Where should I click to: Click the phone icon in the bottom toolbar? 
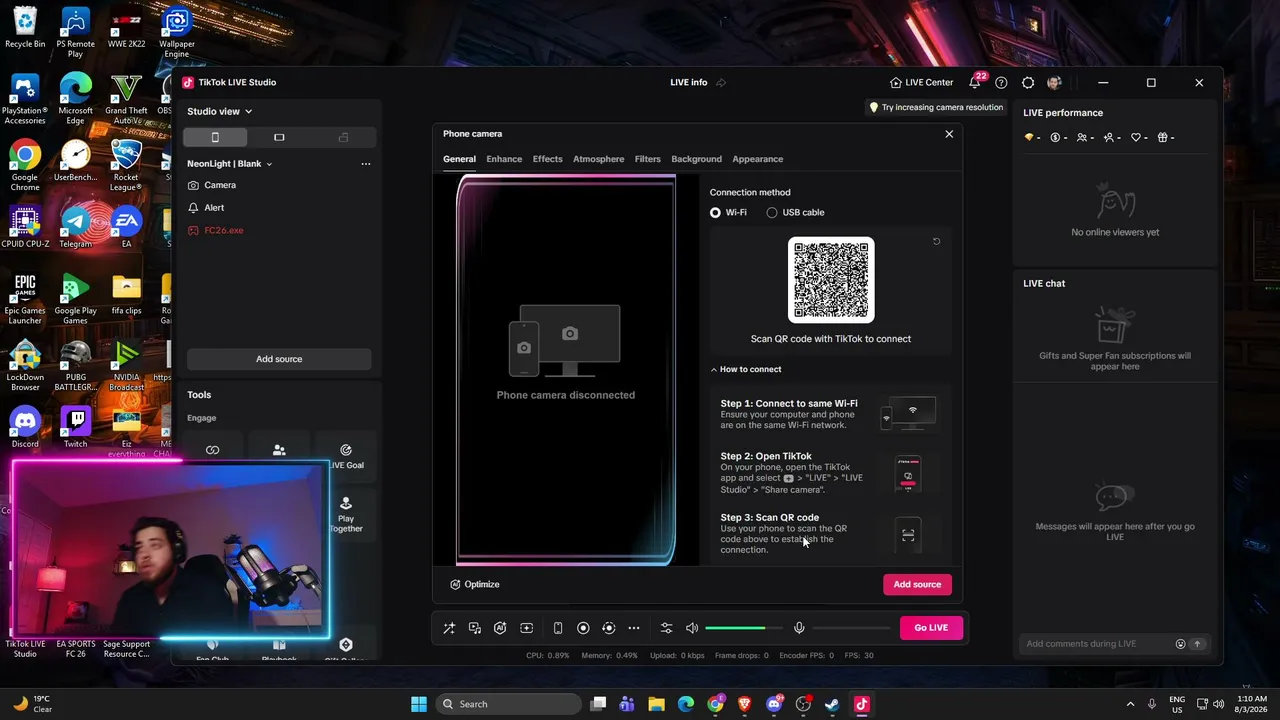(x=558, y=628)
